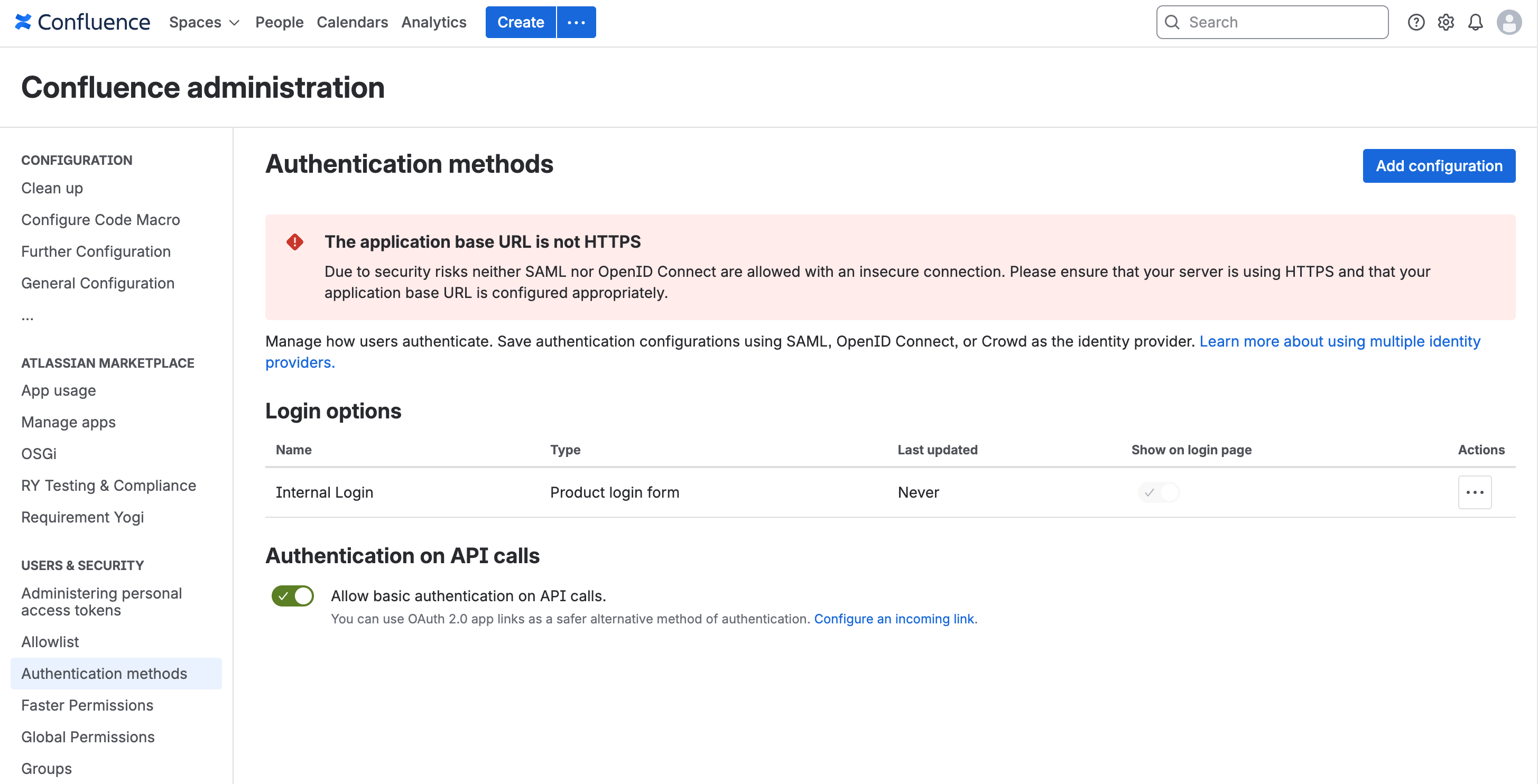
Task: Click the Internal Login name cell
Action: pos(324,492)
